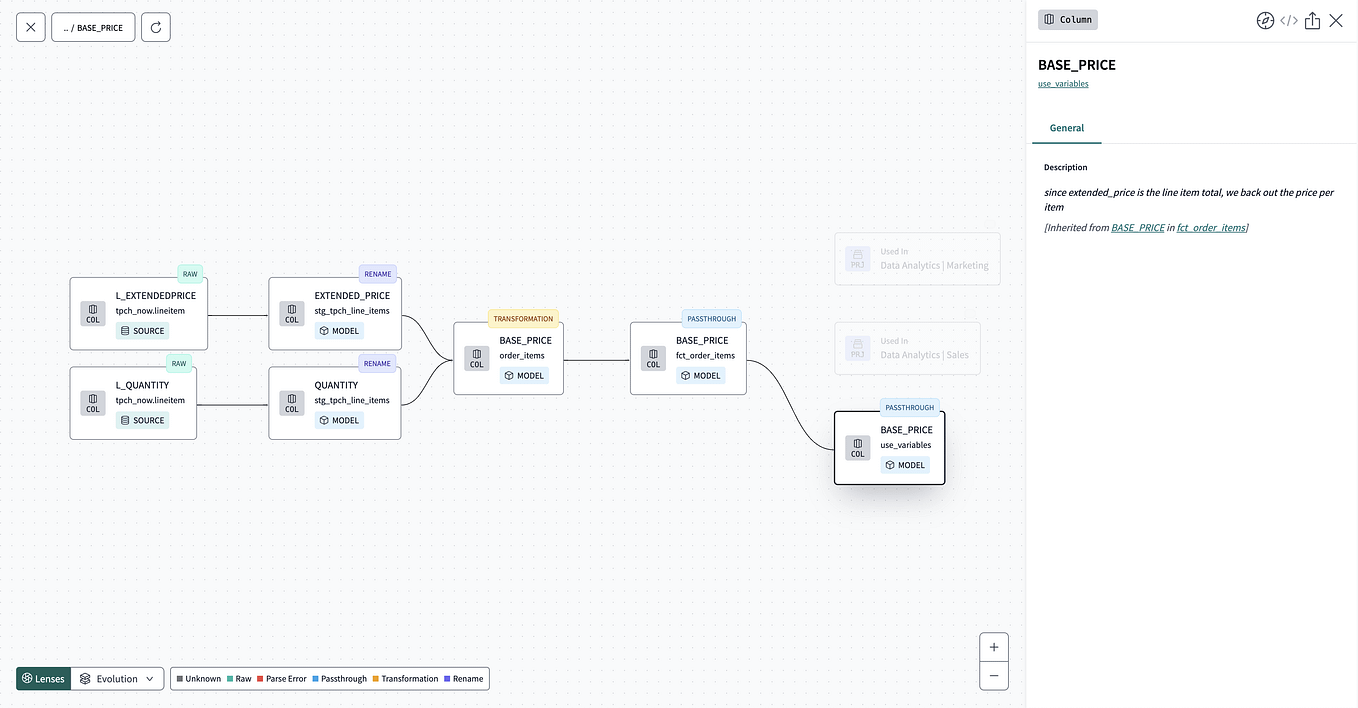This screenshot has width=1358, height=708.
Task: Open the use_variables link under BASE_PRICE
Action: tap(1063, 84)
